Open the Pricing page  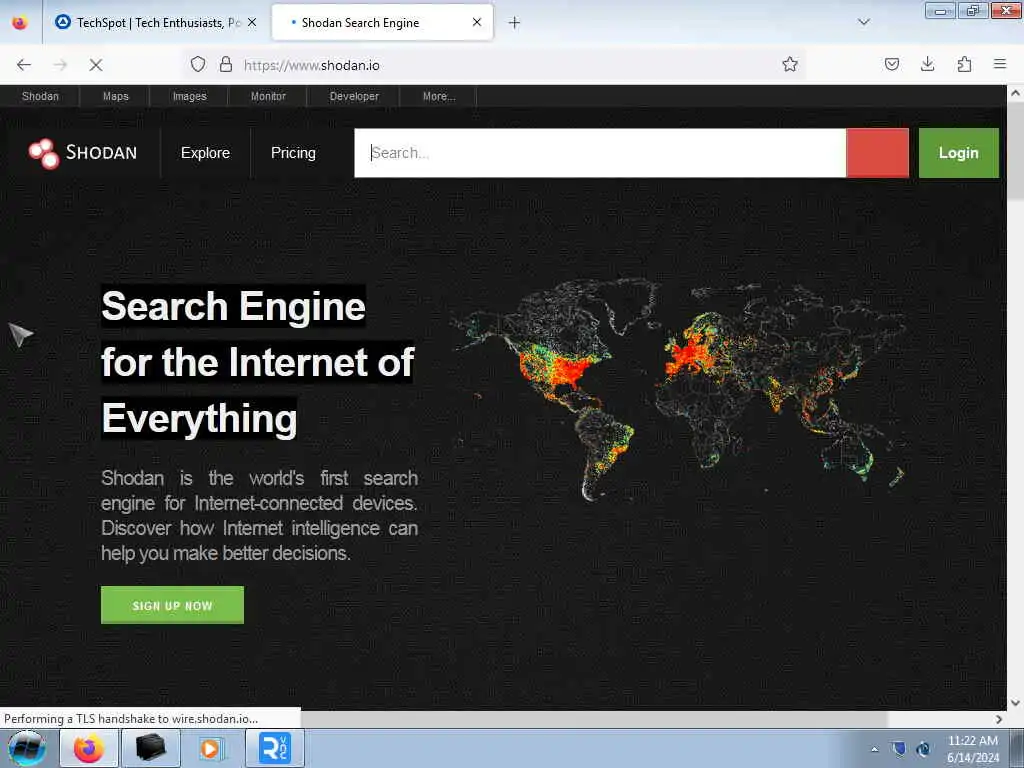[x=293, y=153]
